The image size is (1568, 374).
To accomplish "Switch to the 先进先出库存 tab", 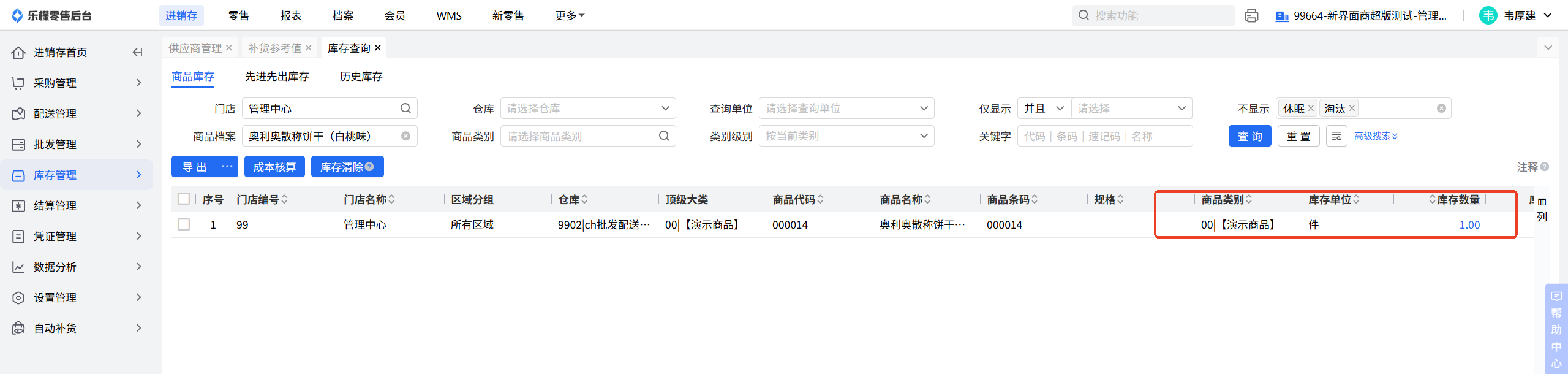I will point(277,77).
